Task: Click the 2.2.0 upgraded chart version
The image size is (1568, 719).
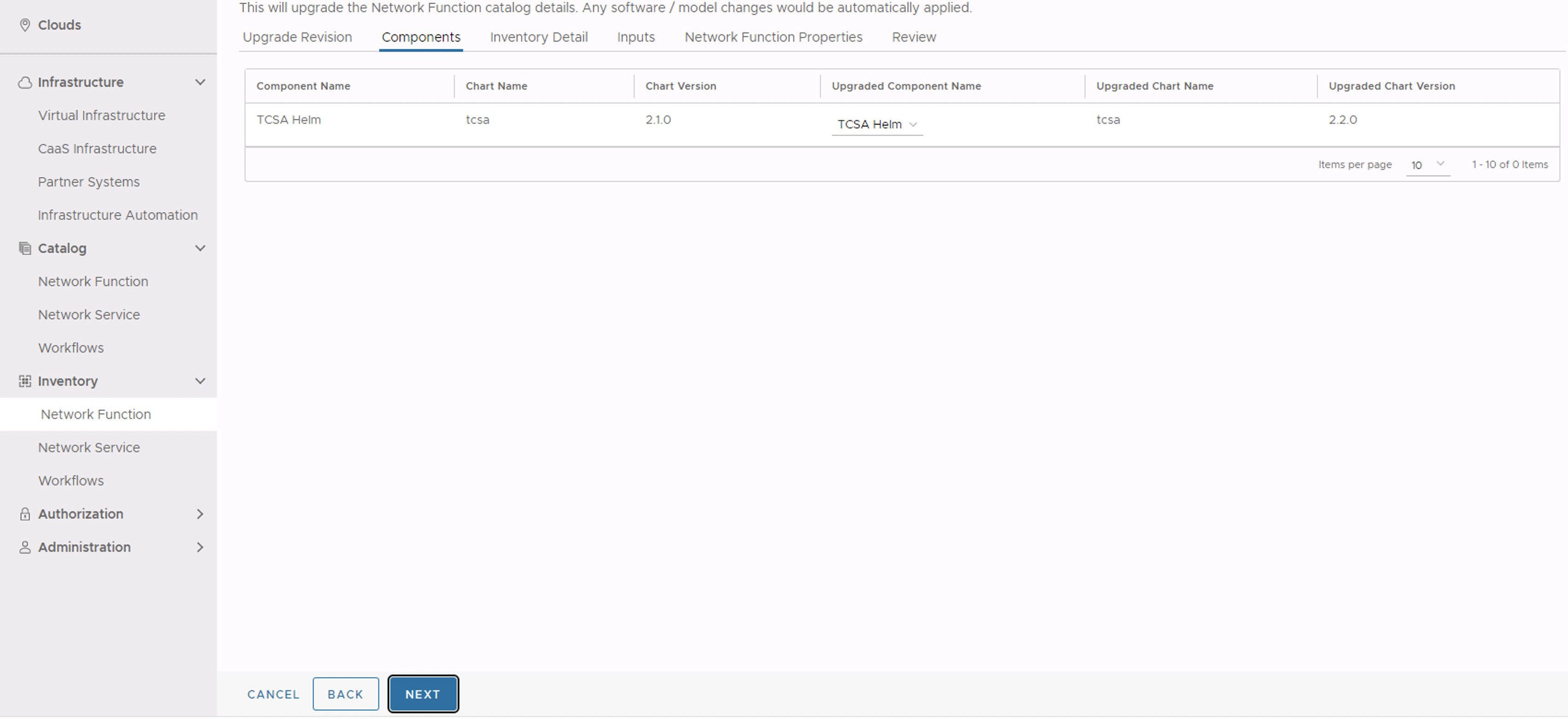Action: (x=1343, y=120)
